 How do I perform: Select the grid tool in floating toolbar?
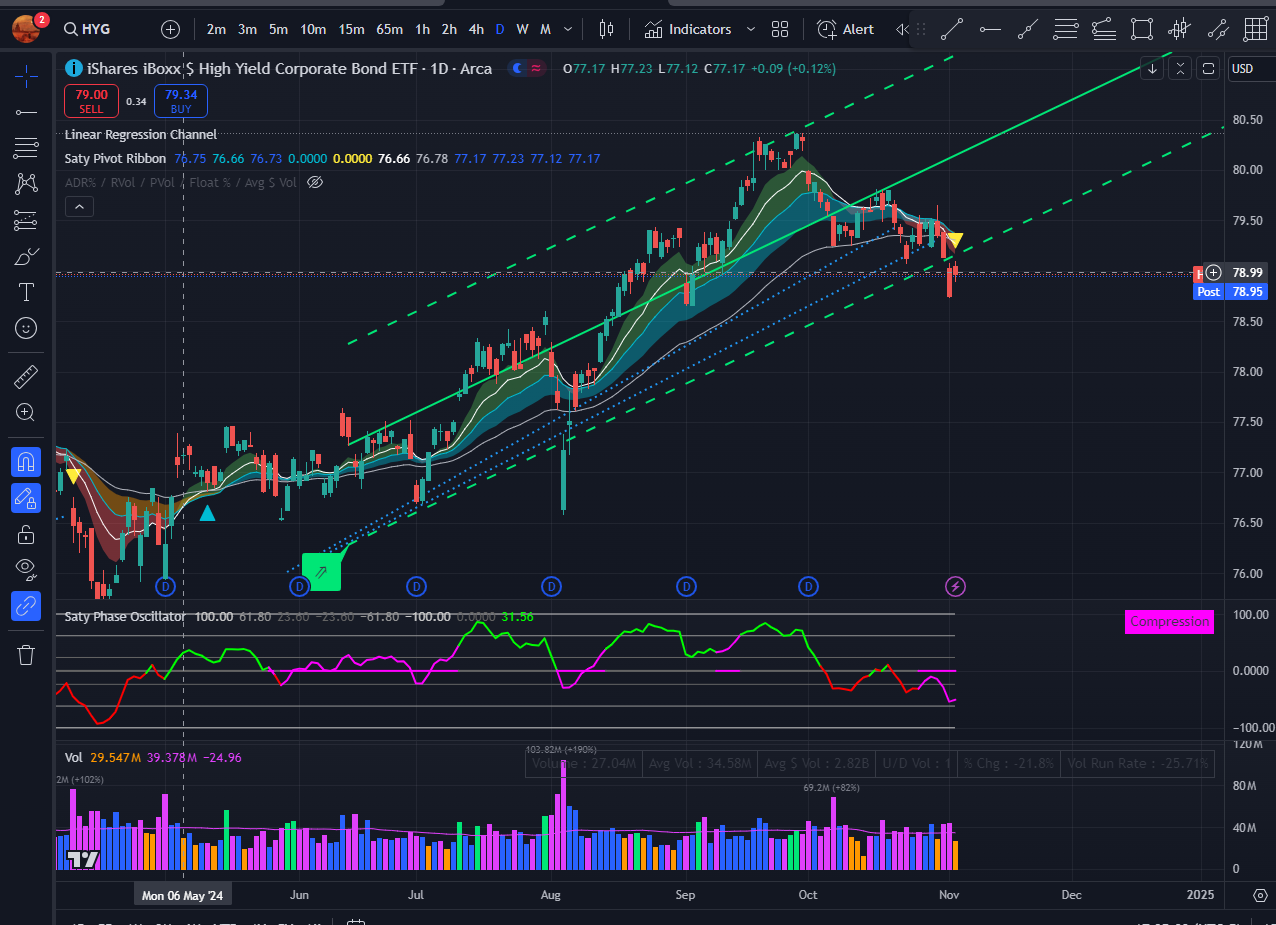tap(1256, 29)
